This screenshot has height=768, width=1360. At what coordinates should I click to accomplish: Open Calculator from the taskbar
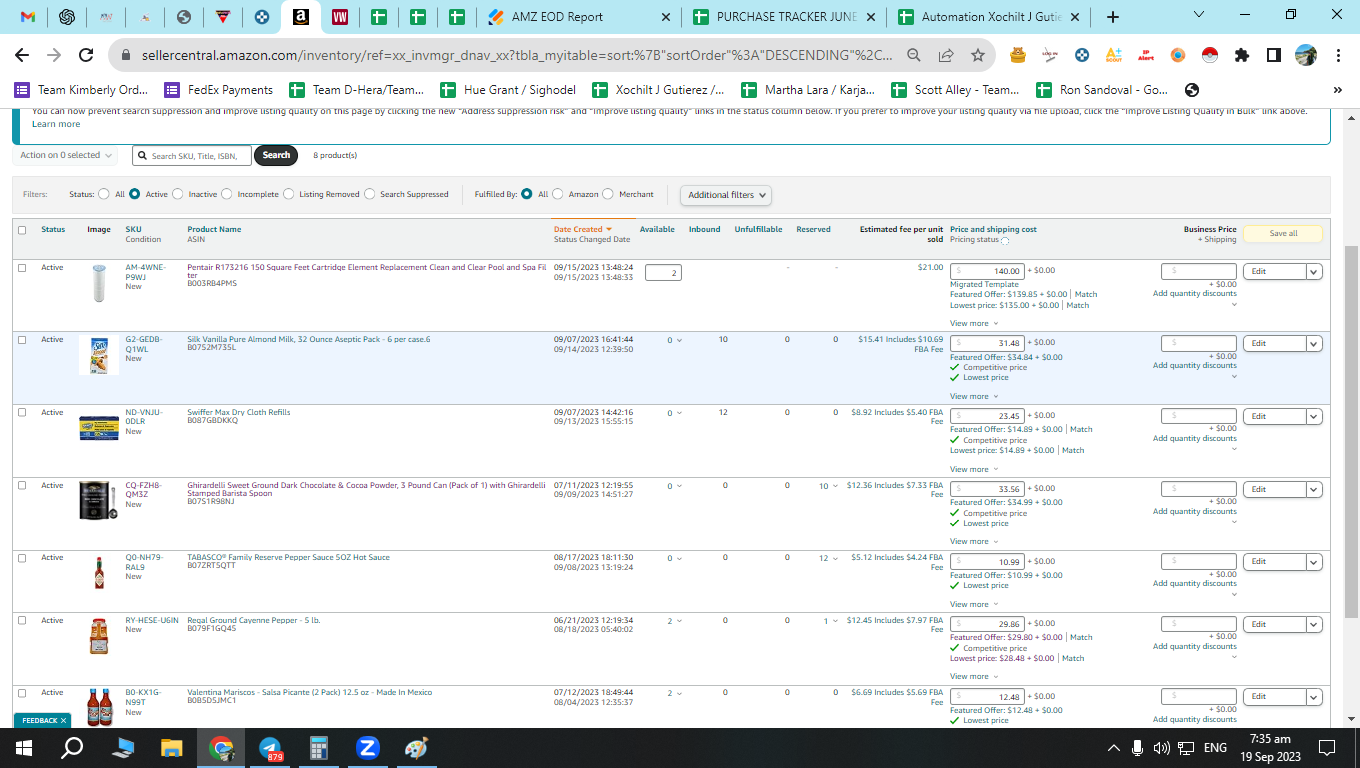(319, 748)
